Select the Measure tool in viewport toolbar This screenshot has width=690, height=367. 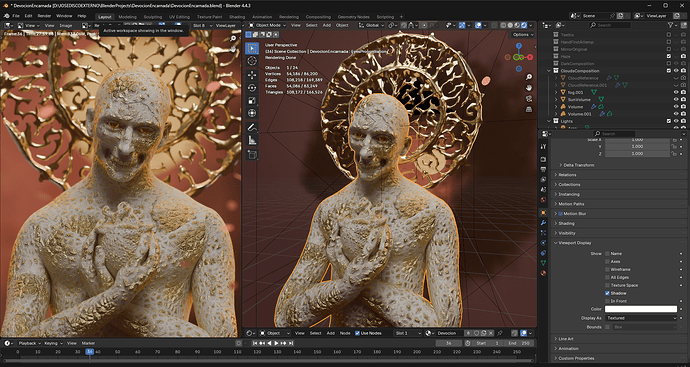pyautogui.click(x=252, y=140)
